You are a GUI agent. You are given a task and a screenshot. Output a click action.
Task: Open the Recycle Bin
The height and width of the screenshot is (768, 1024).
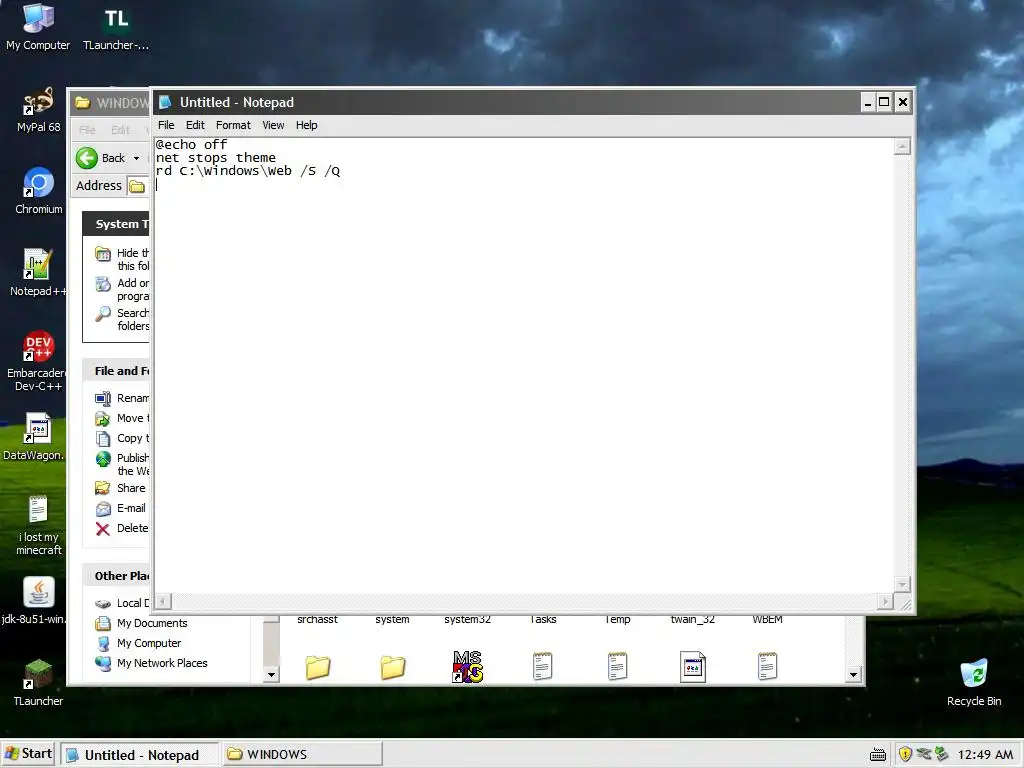point(974,682)
